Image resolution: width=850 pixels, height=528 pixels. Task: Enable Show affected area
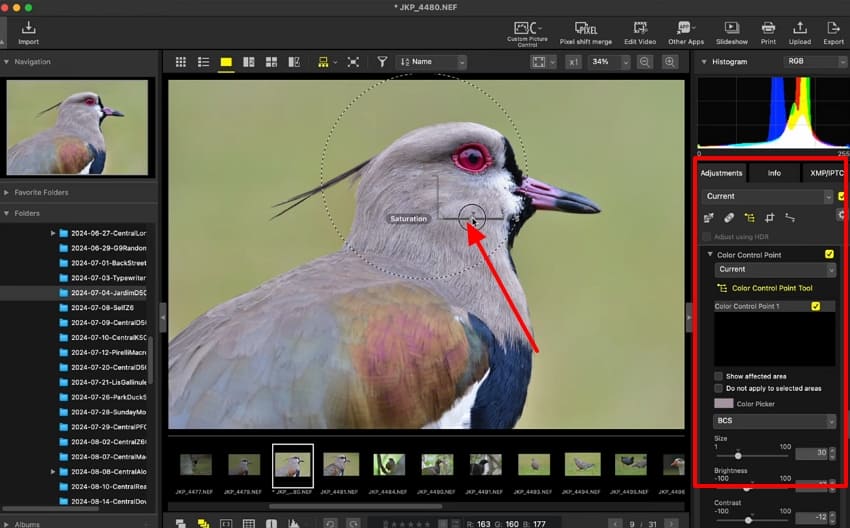718,376
